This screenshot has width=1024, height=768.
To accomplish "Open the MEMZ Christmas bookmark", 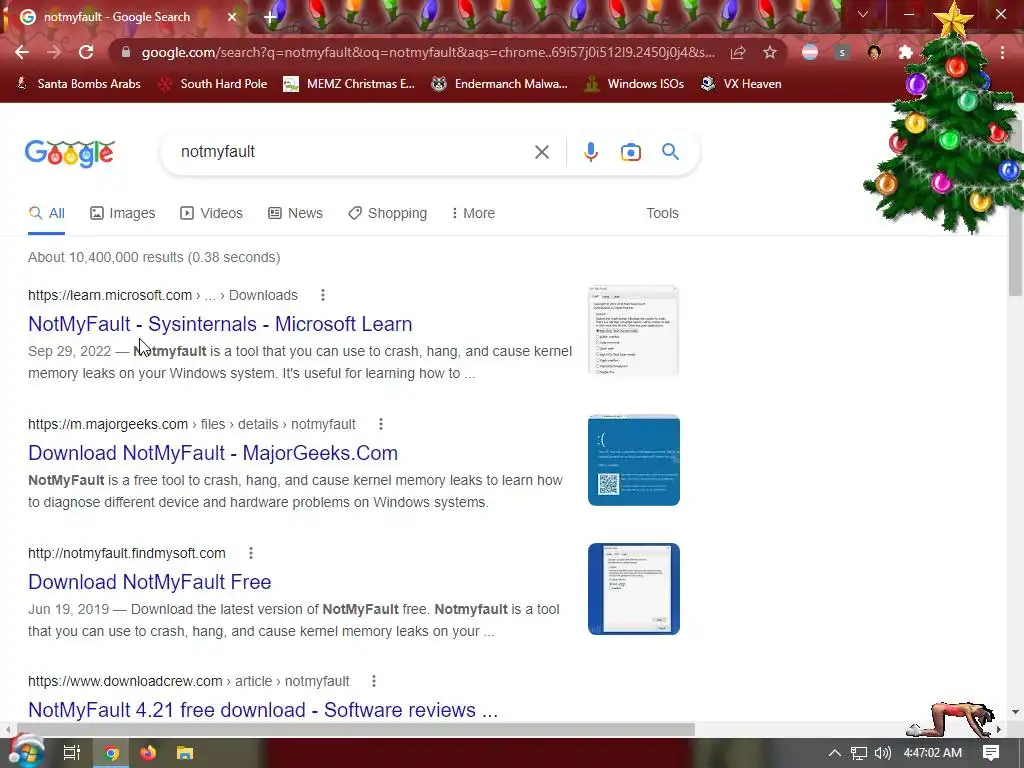I will 349,84.
